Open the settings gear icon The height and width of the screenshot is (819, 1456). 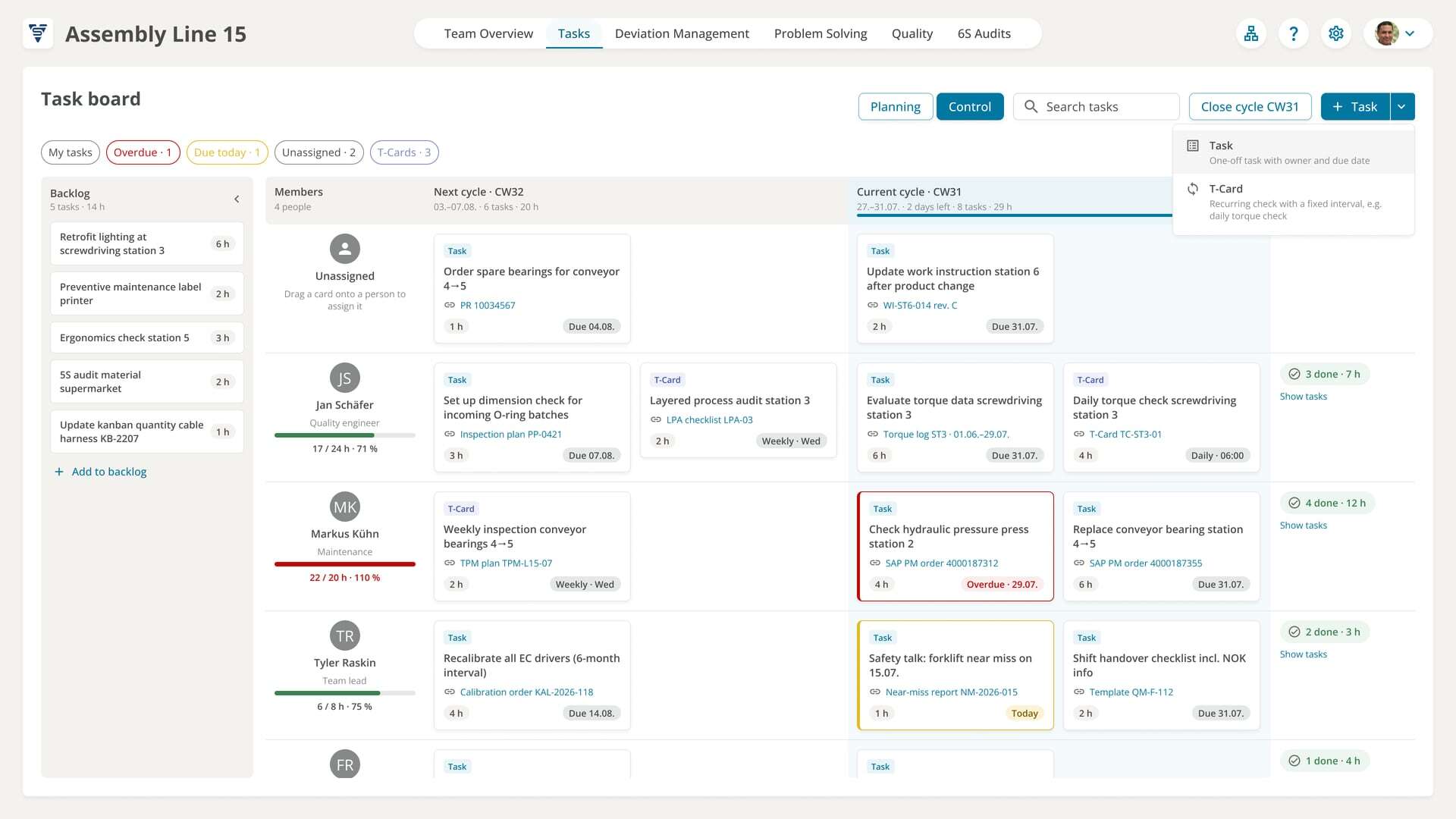(1336, 33)
